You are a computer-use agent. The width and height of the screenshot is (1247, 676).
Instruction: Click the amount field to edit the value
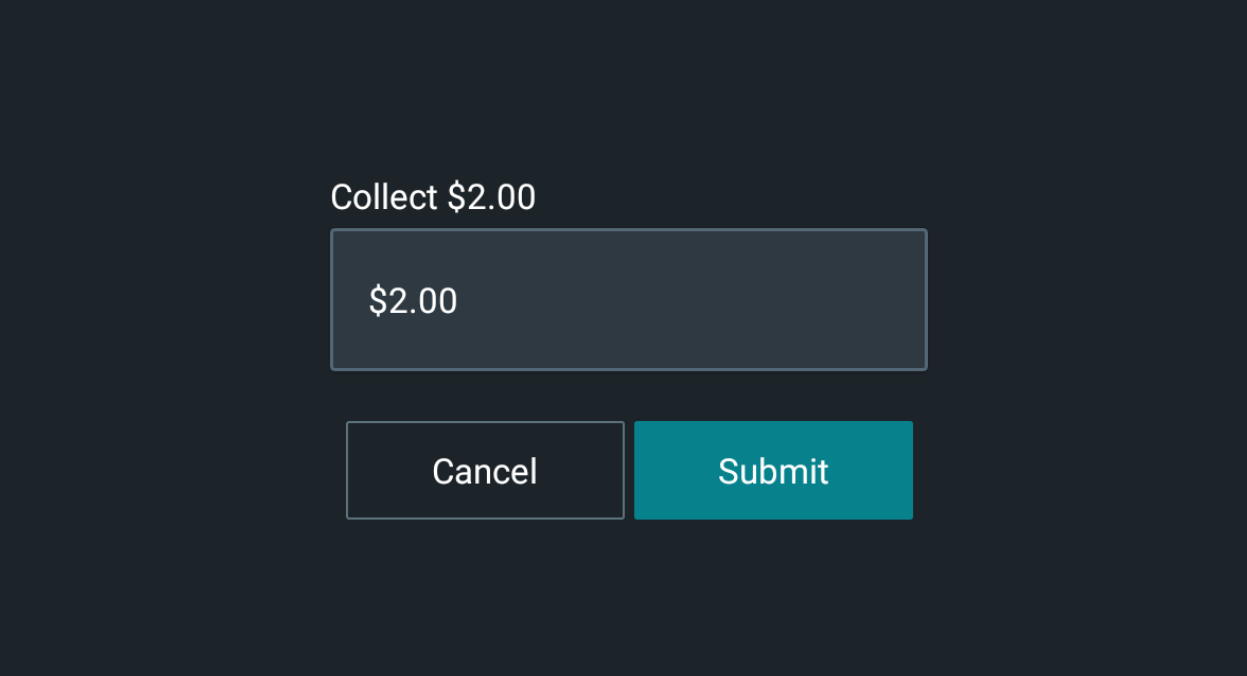tap(628, 299)
